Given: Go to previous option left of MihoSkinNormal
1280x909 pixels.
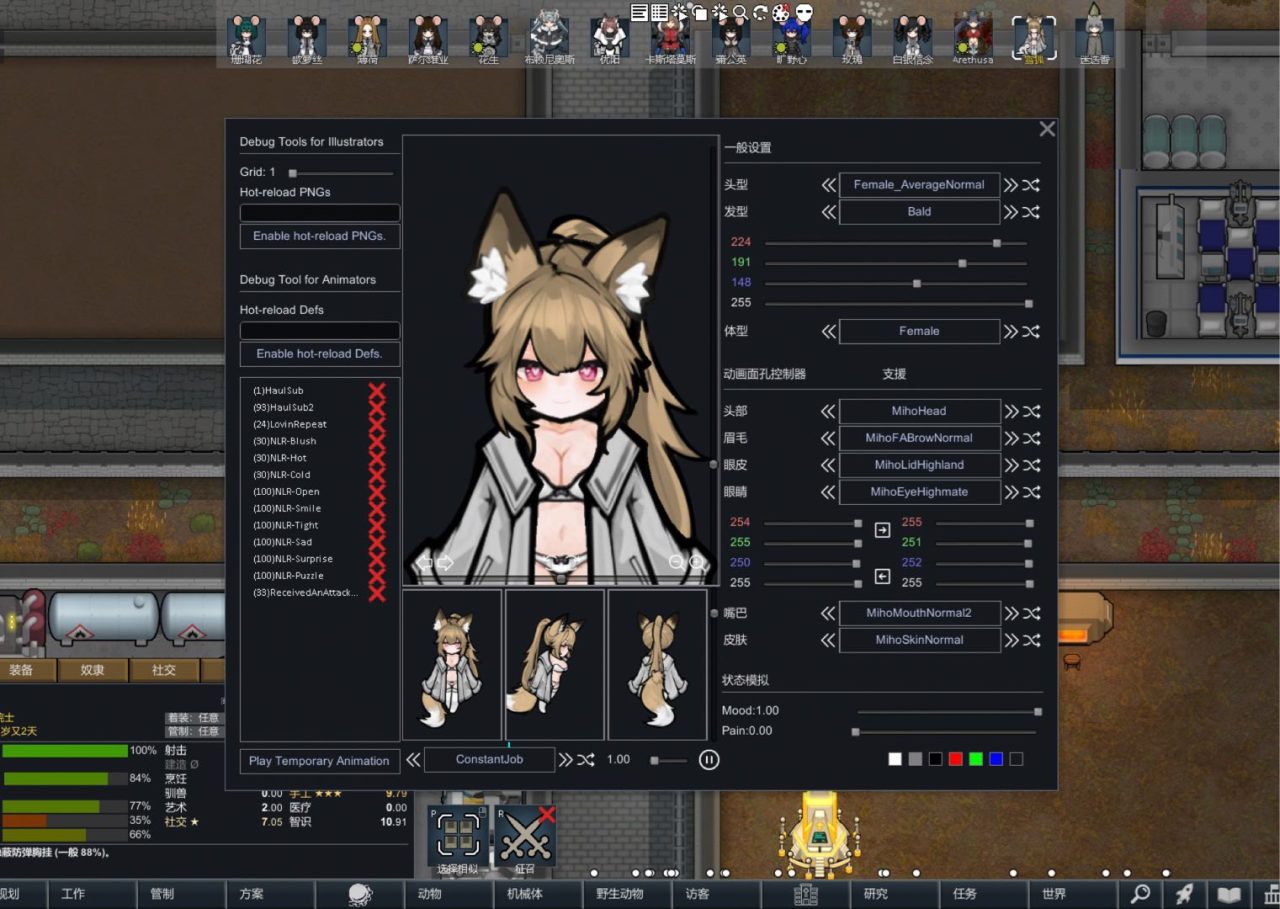Looking at the screenshot, I should point(829,640).
